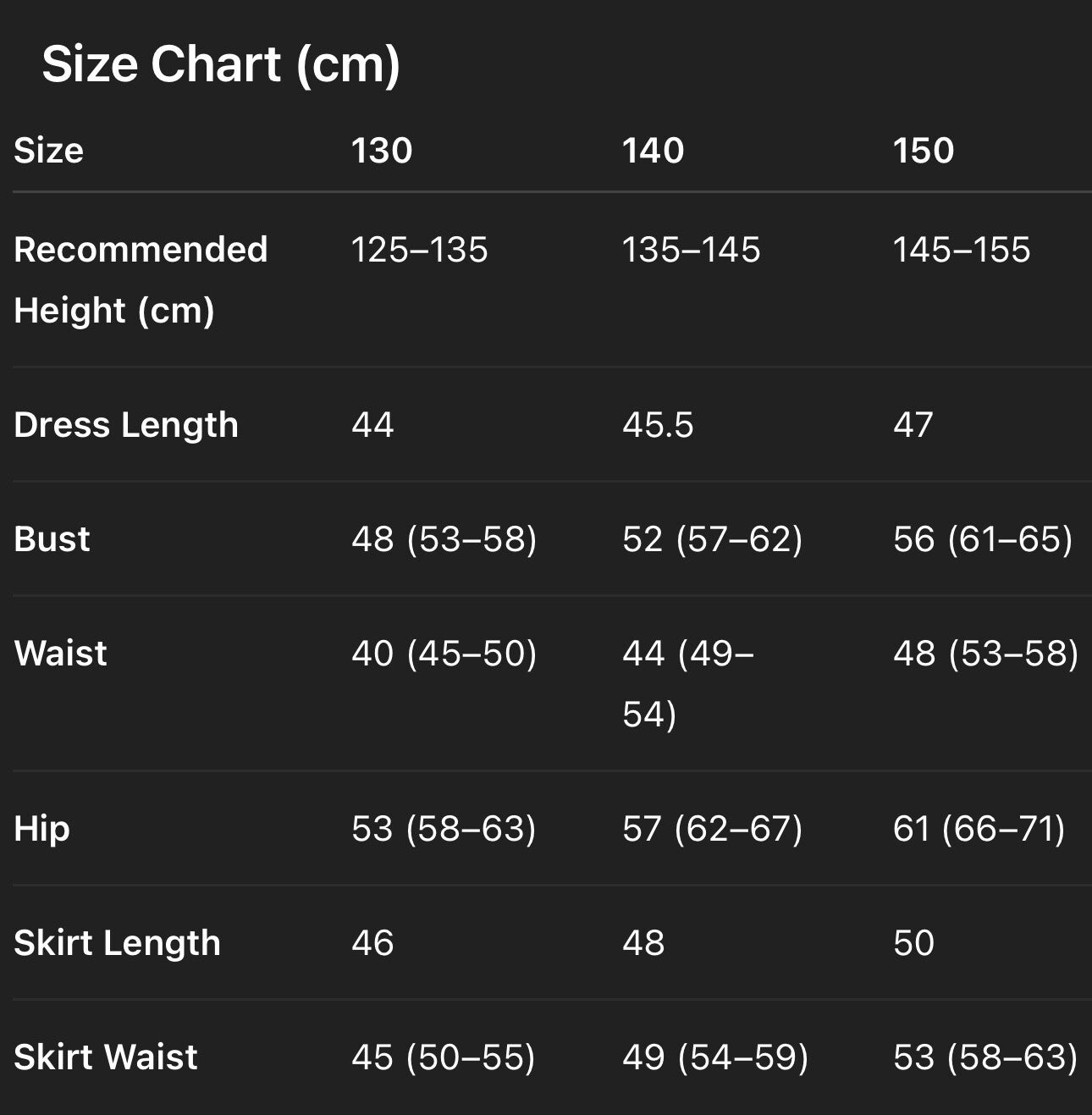Click the Hip row label
The width and height of the screenshot is (1092, 1115).
pos(41,829)
